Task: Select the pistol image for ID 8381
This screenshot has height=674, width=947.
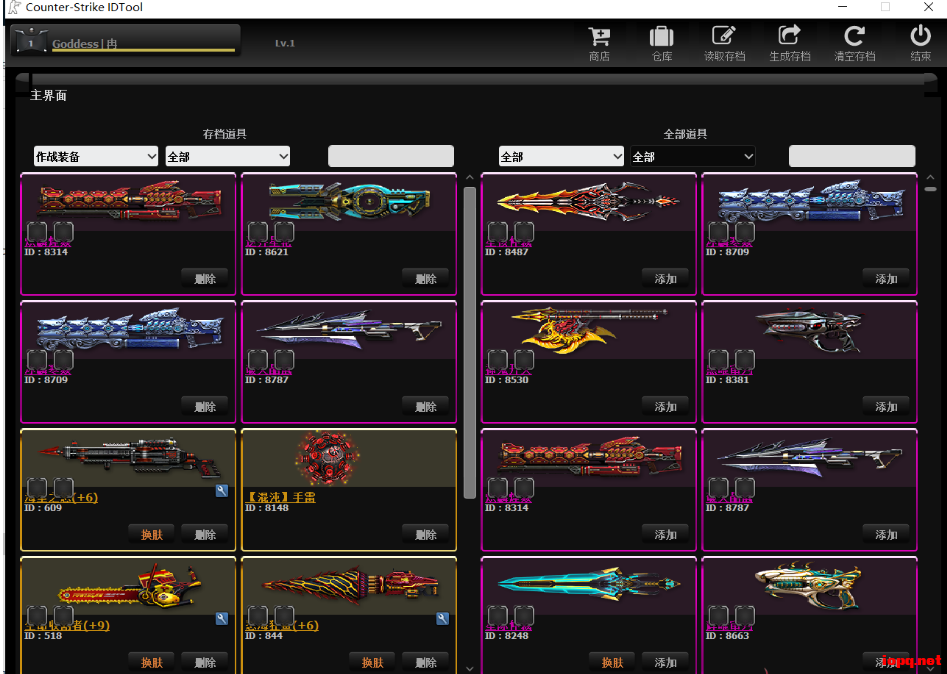Action: point(809,330)
